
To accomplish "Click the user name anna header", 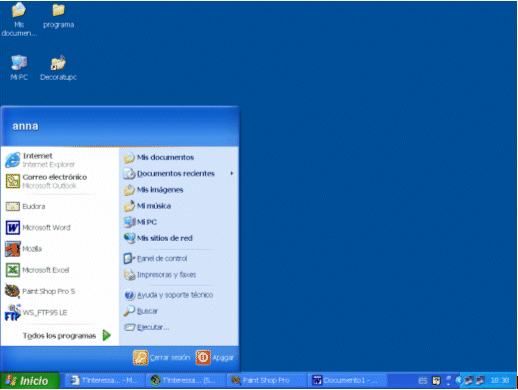I will pyautogui.click(x=25, y=126).
